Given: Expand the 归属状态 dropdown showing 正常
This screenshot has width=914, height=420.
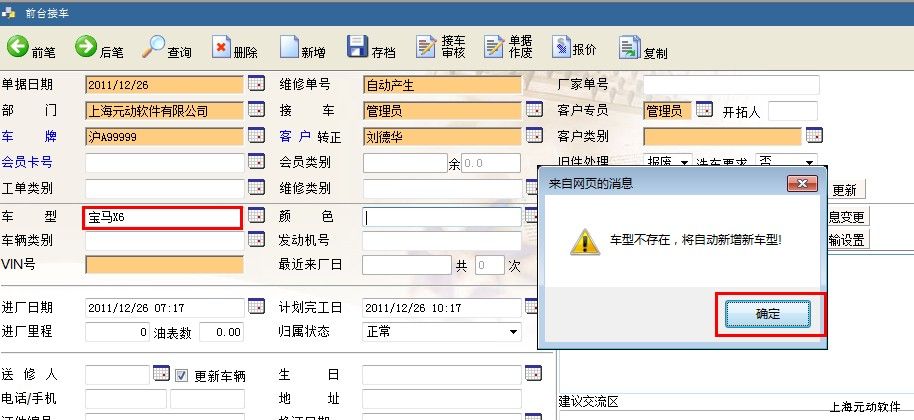Looking at the screenshot, I should 514,332.
